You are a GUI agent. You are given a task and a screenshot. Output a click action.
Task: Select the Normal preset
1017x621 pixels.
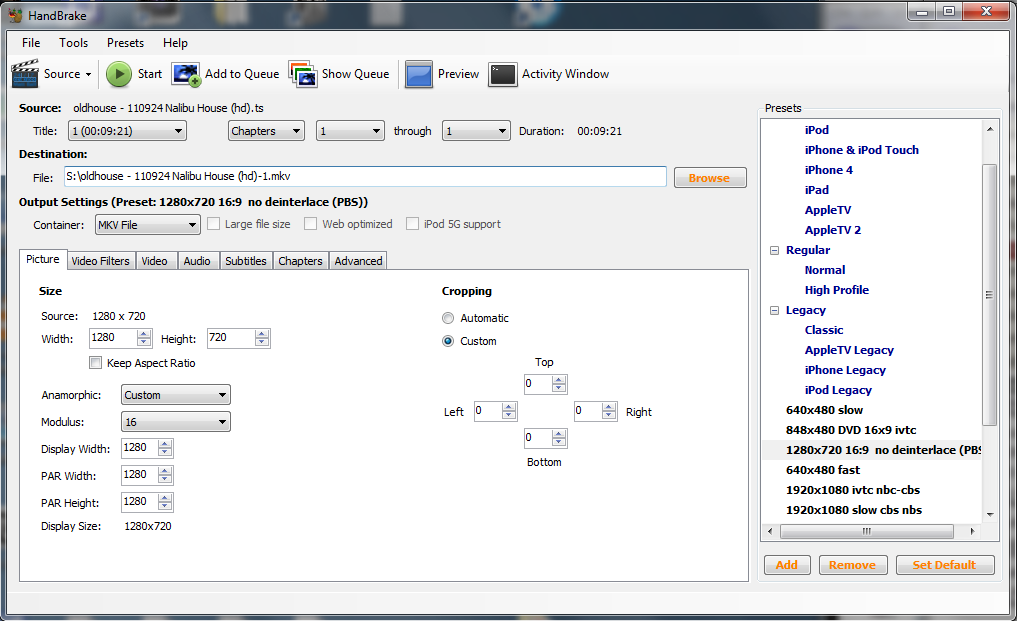pos(825,270)
